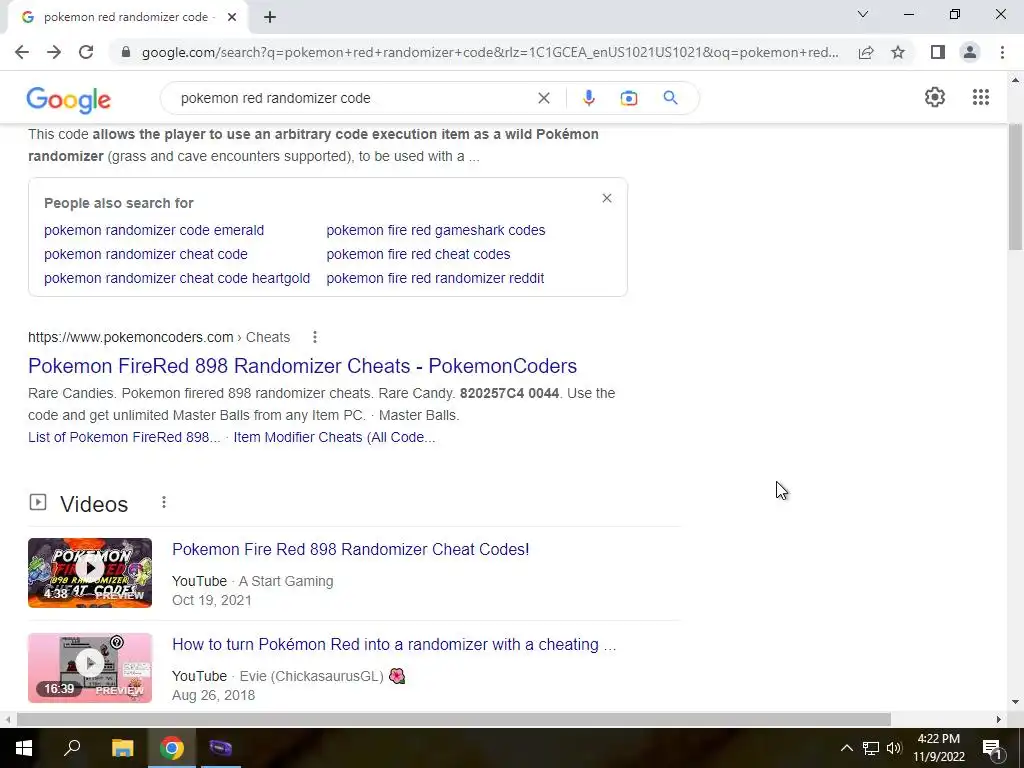Open notification center icon
This screenshot has height=768, width=1024.
click(992, 748)
